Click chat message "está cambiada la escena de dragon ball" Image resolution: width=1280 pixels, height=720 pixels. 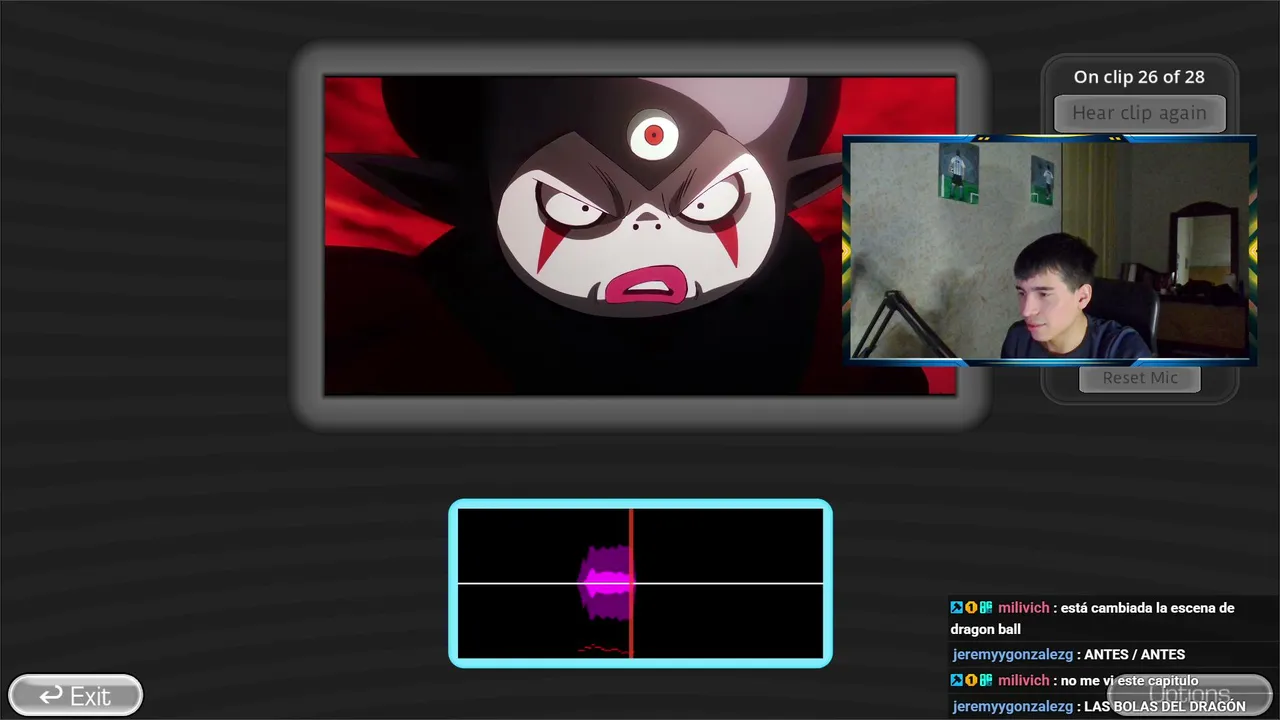click(1092, 619)
